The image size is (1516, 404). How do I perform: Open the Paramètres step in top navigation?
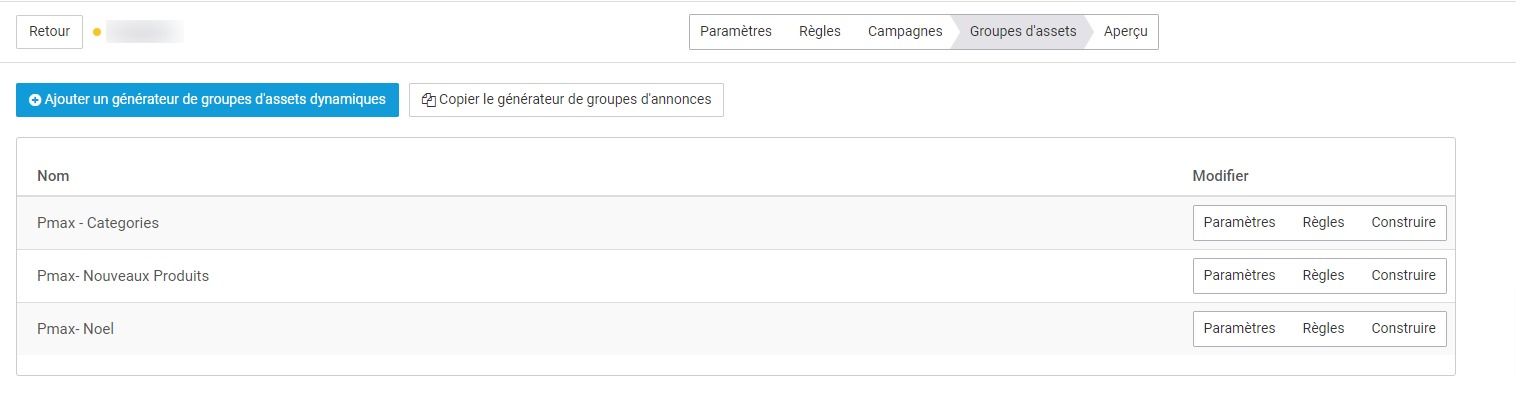tap(736, 31)
